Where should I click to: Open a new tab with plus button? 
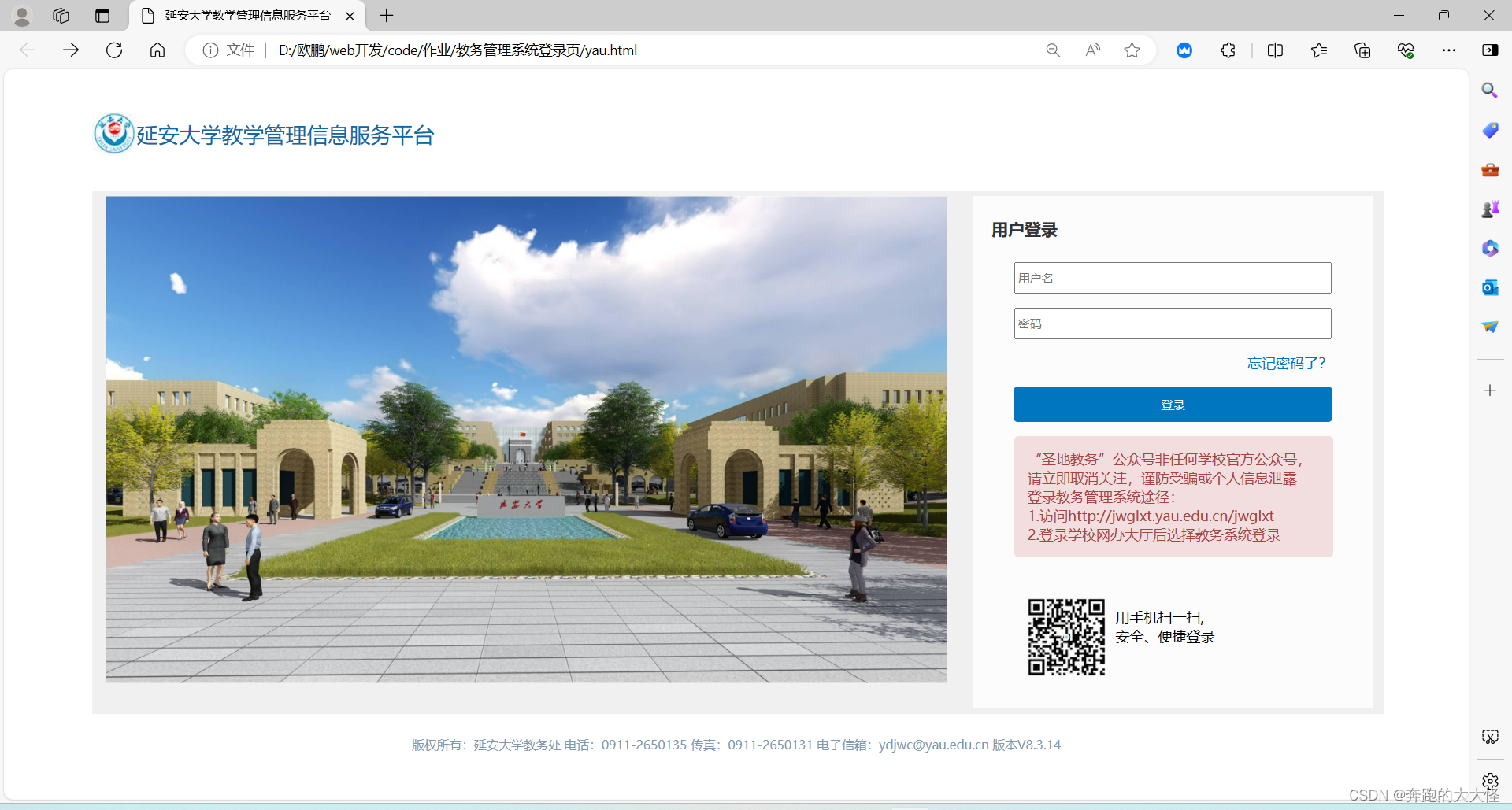pyautogui.click(x=386, y=16)
